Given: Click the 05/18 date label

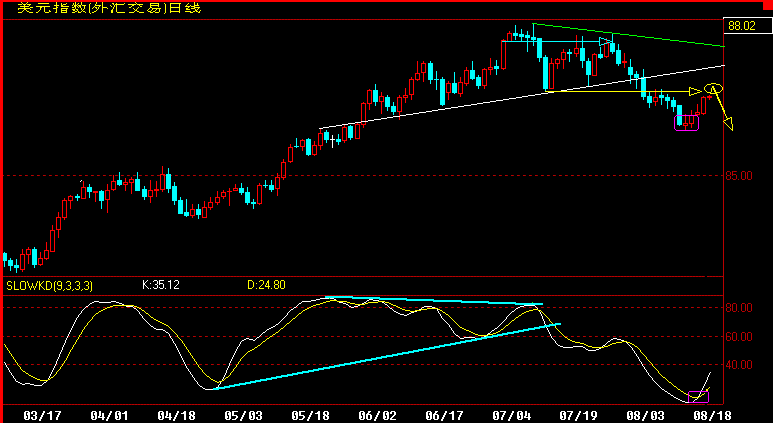Looking at the screenshot, I should 310,415.
